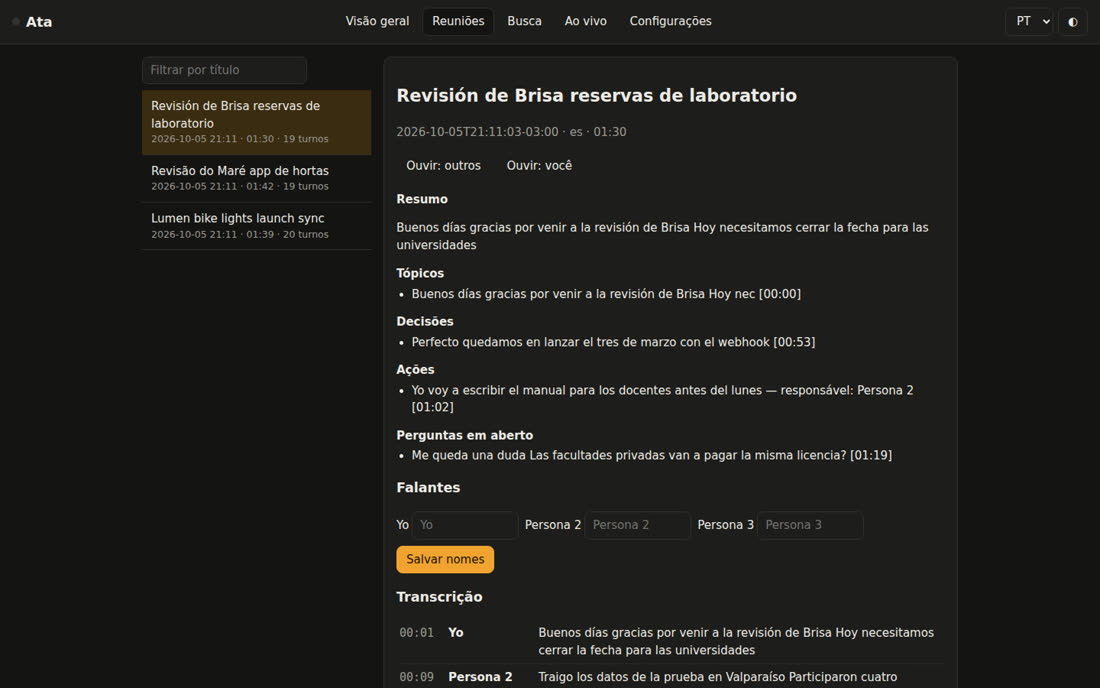Click the Persona 2 speaker in transcript
The height and width of the screenshot is (688, 1100).
(x=481, y=677)
